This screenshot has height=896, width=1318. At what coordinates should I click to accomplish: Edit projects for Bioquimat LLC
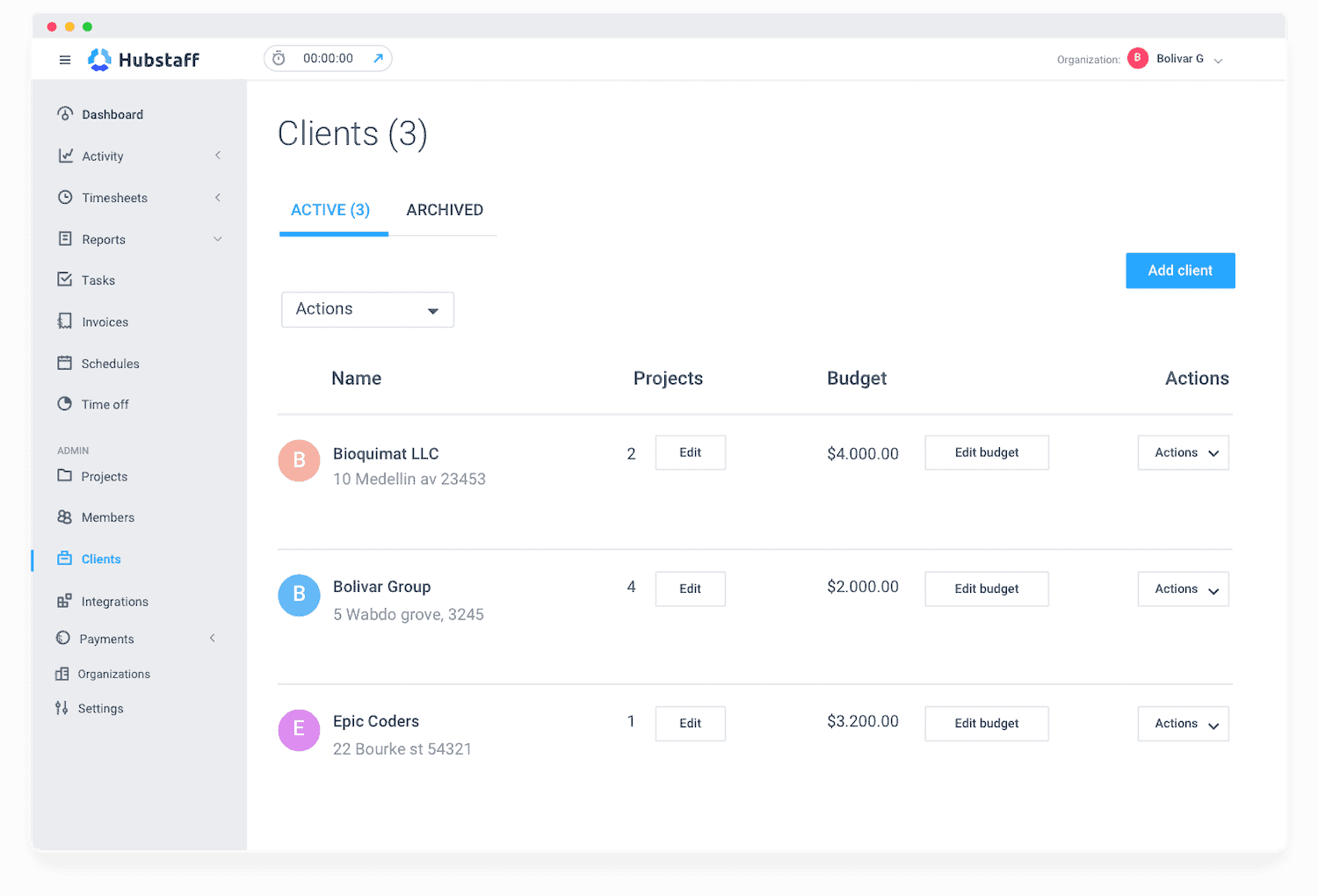point(691,452)
